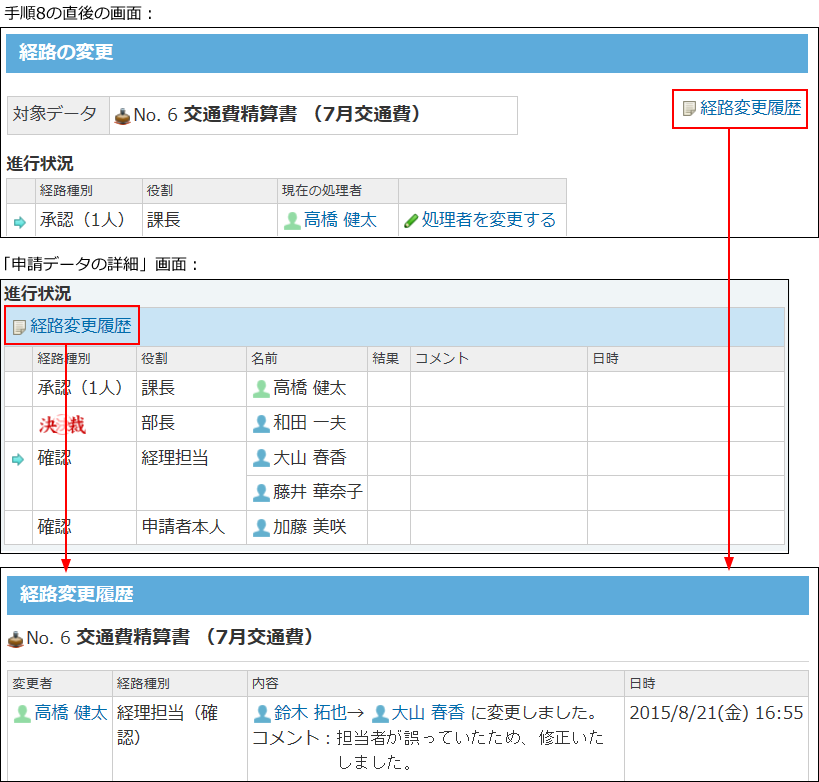Image resolution: width=819 pixels, height=782 pixels.
Task: Click current-step arrow icon beside 確認 経理担当
Action: point(18,460)
